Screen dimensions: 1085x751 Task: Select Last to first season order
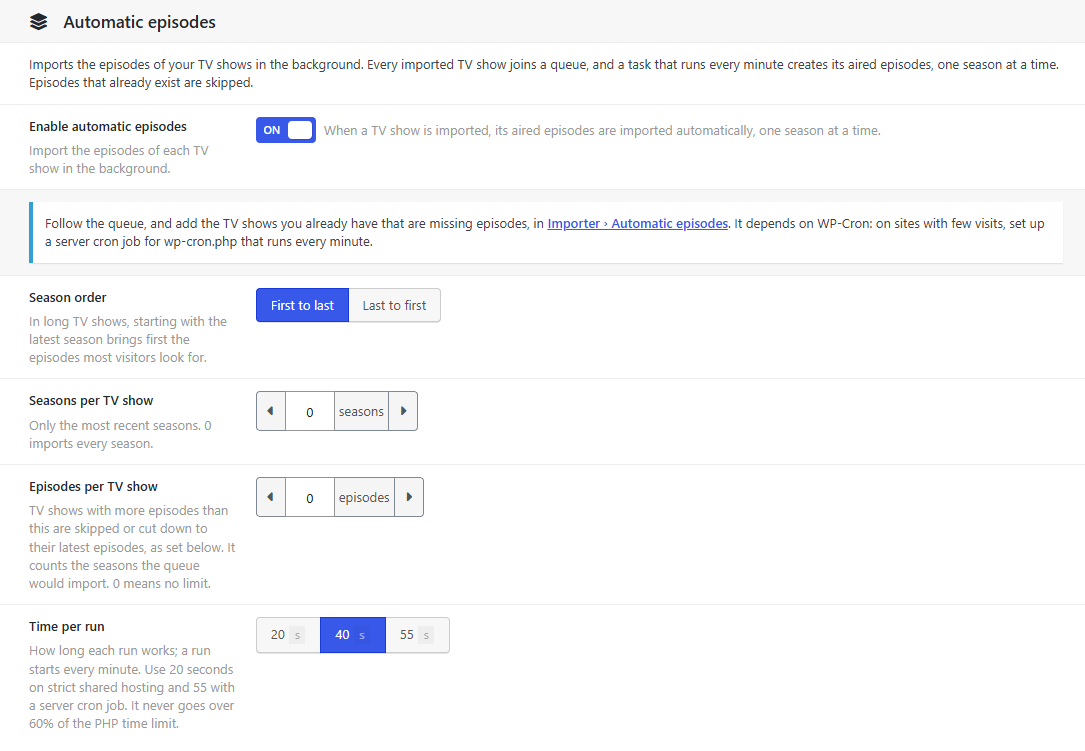pos(394,305)
